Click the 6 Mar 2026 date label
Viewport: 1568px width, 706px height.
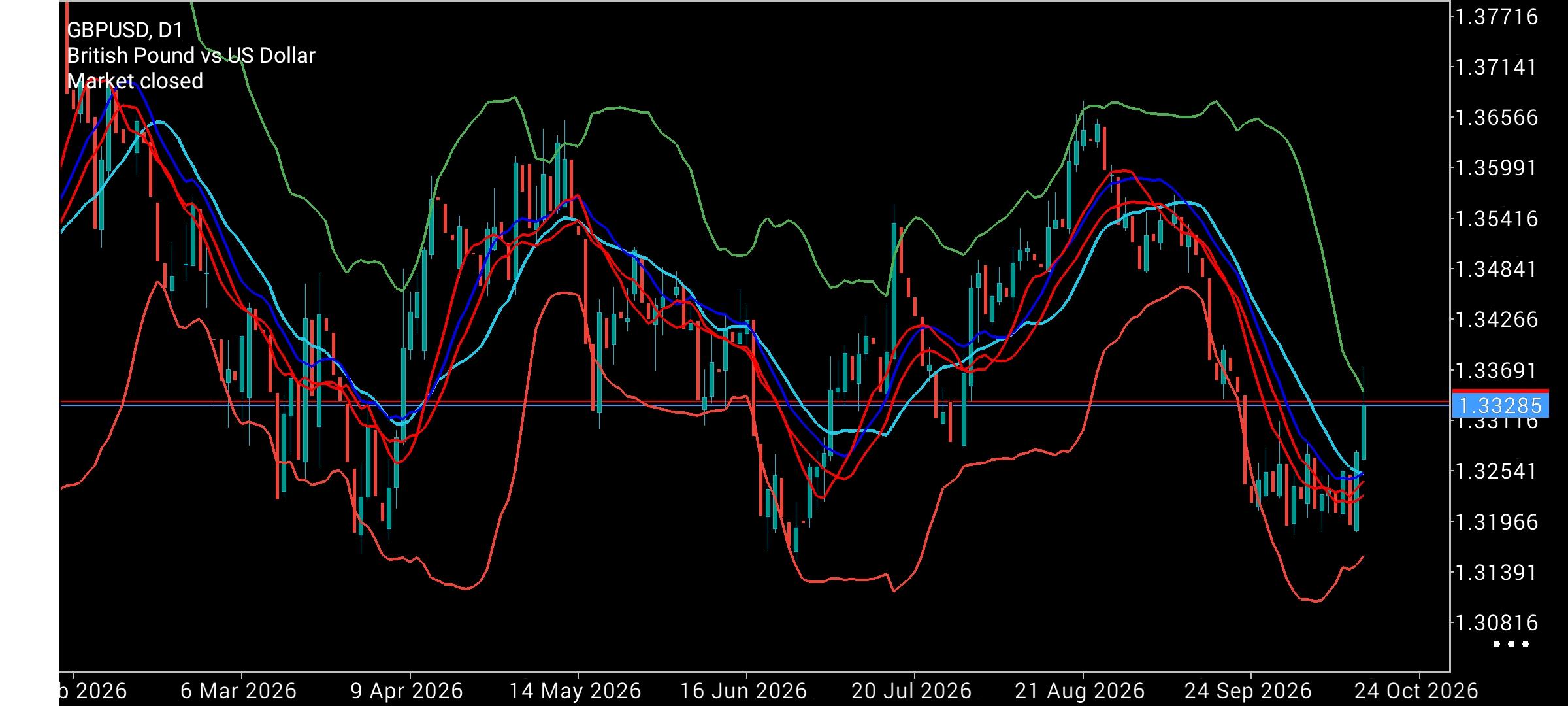pos(238,691)
